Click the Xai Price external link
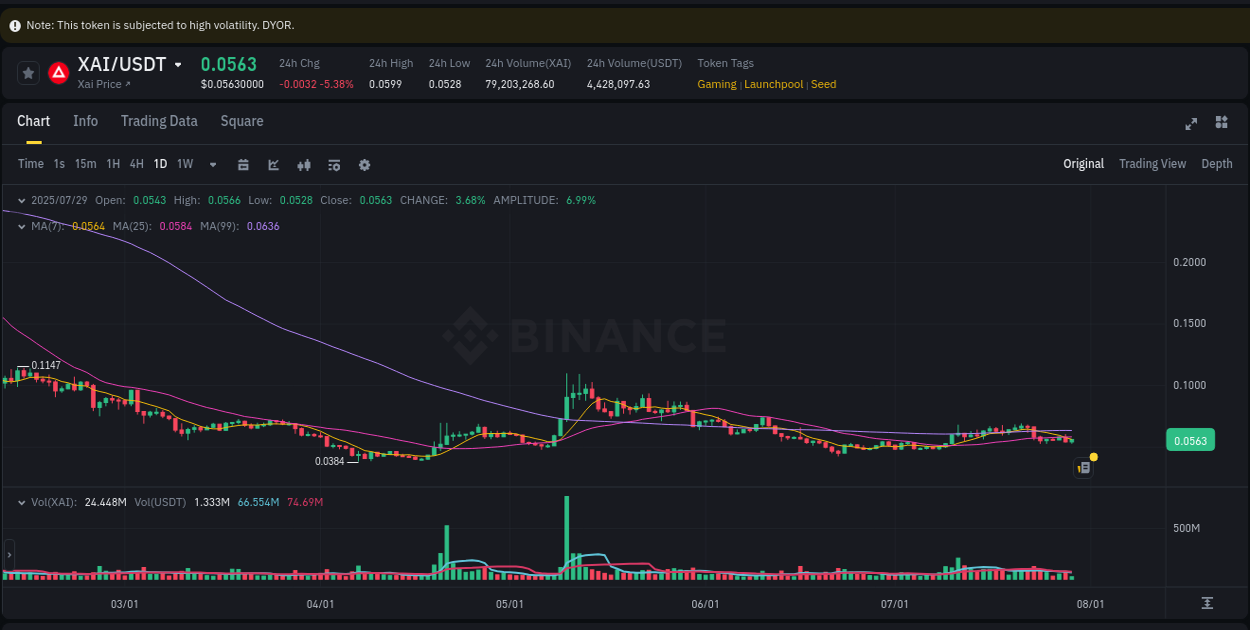The image size is (1250, 630). (100, 84)
